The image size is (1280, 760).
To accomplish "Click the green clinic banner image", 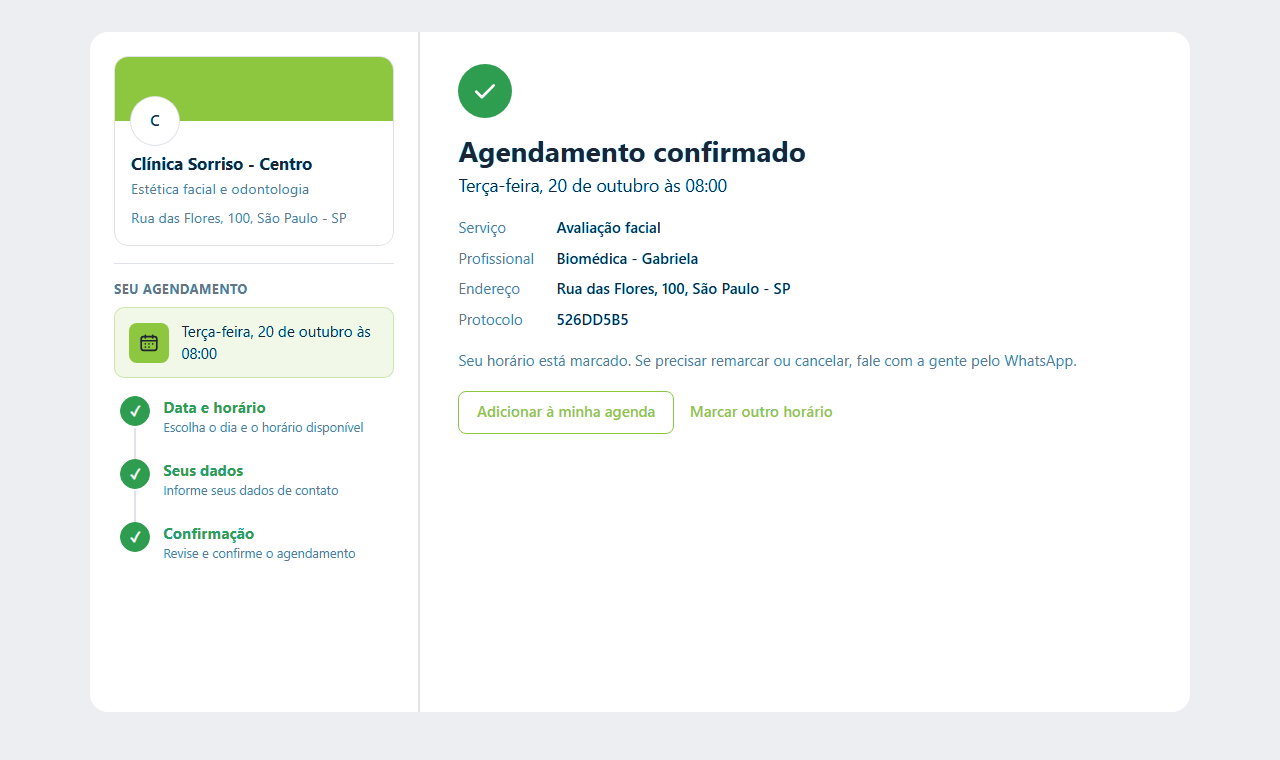I will click(x=254, y=89).
